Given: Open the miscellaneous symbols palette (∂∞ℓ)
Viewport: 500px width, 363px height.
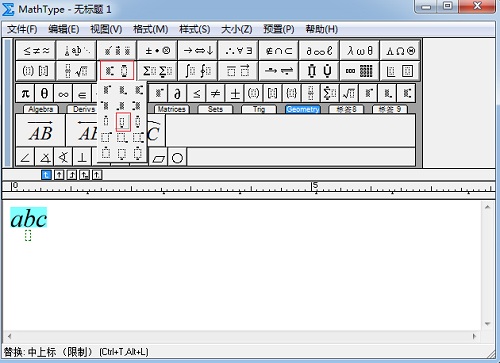Looking at the screenshot, I should pos(319,51).
